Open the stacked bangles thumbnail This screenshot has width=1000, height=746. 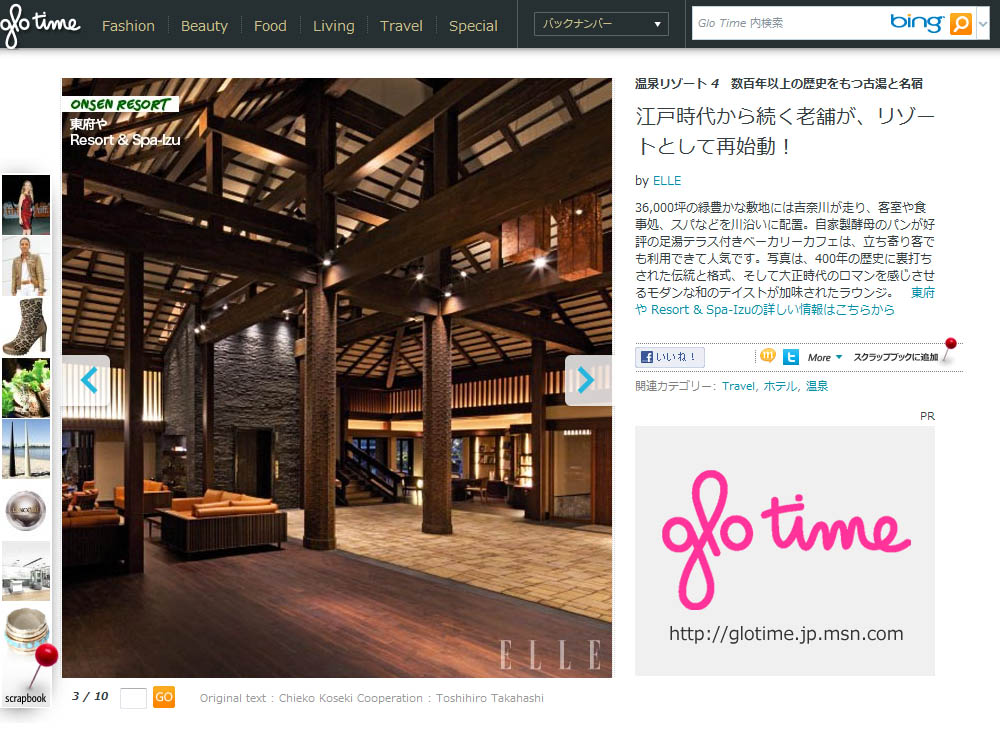click(x=26, y=629)
